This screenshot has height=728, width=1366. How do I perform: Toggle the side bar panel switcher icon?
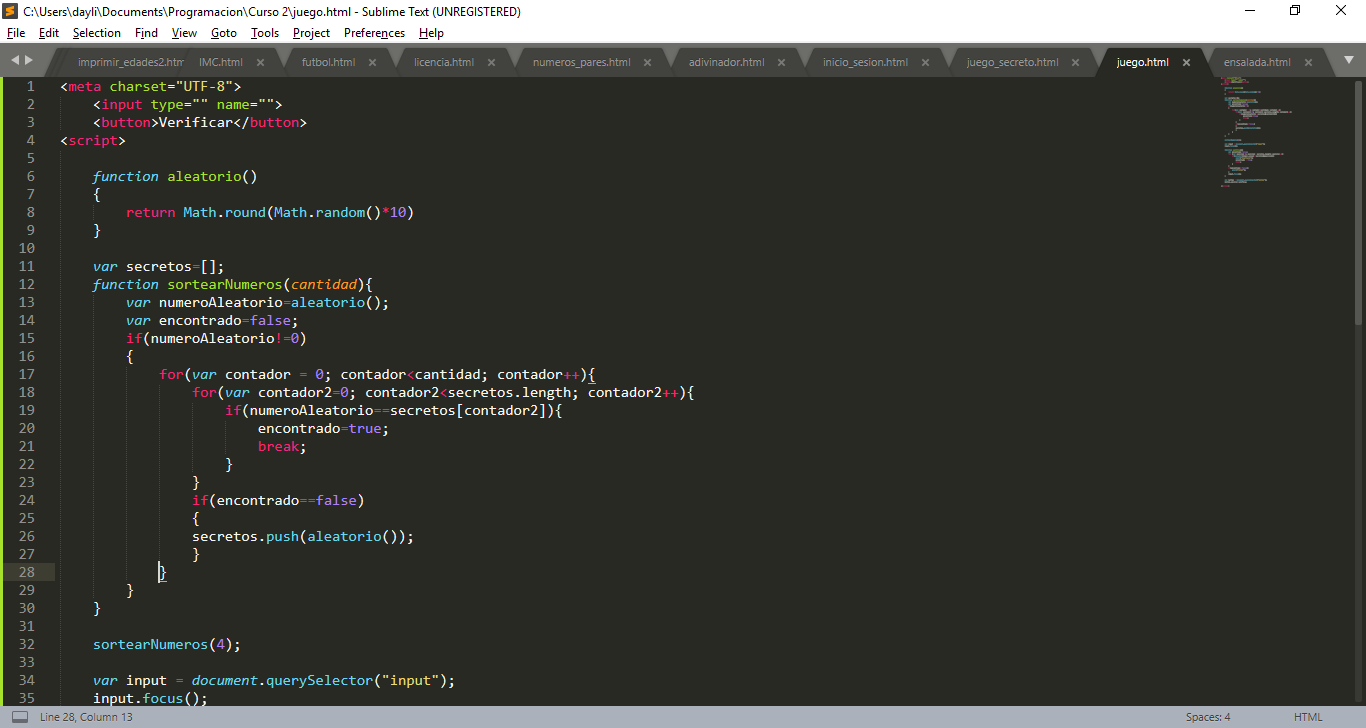tap(19, 717)
